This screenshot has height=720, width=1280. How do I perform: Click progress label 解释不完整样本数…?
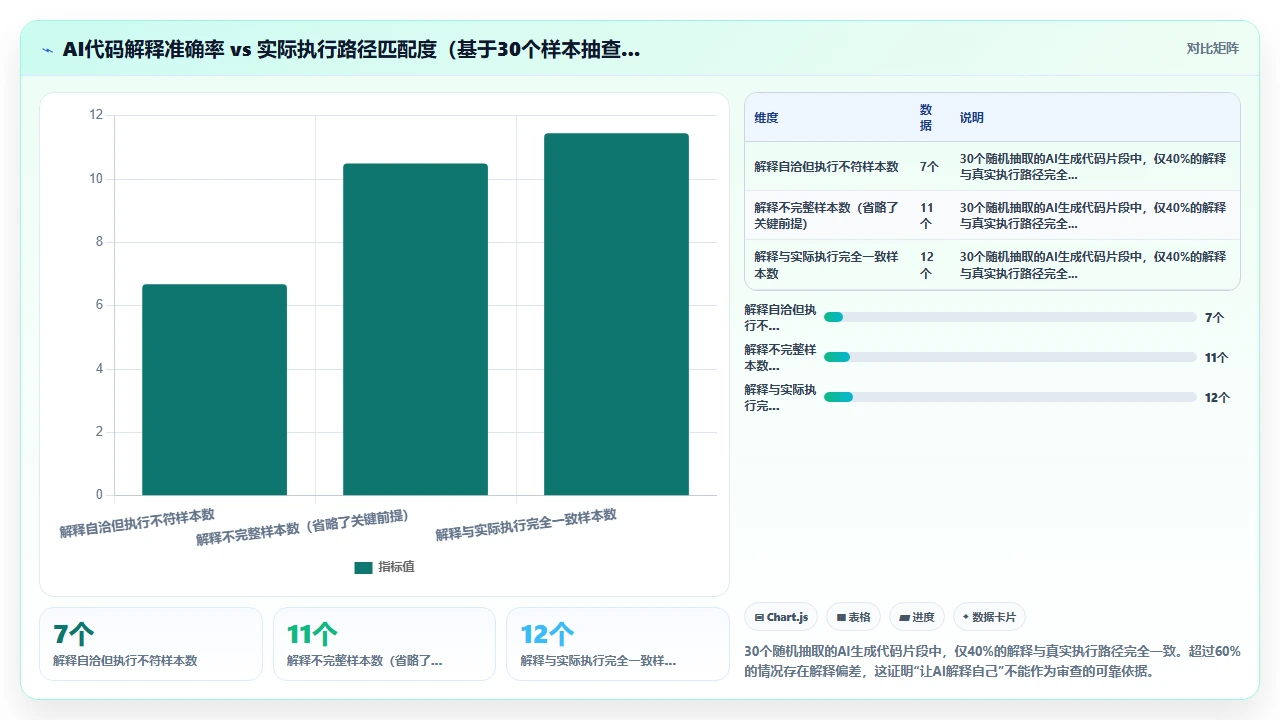tap(780, 357)
